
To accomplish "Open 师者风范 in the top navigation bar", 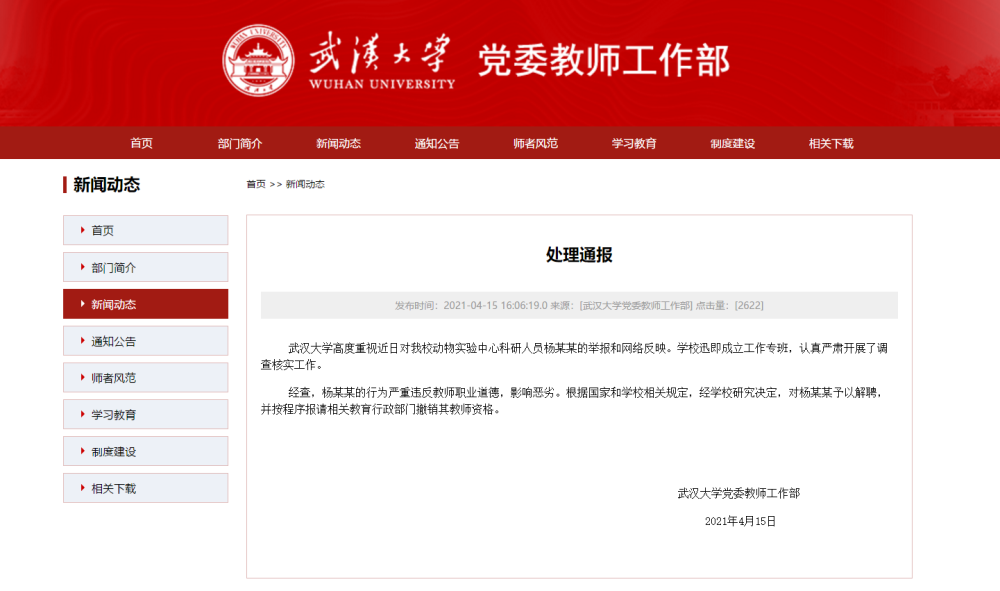I will [535, 143].
